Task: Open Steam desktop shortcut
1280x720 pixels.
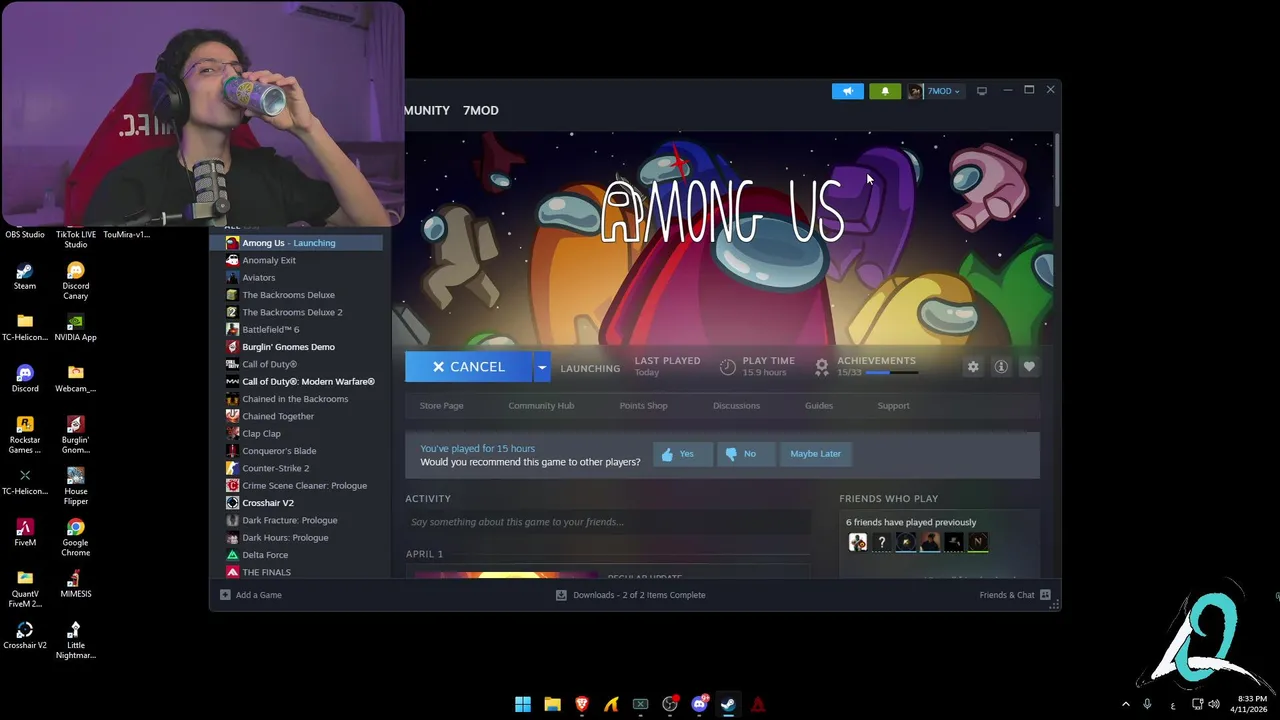Action: tap(25, 277)
